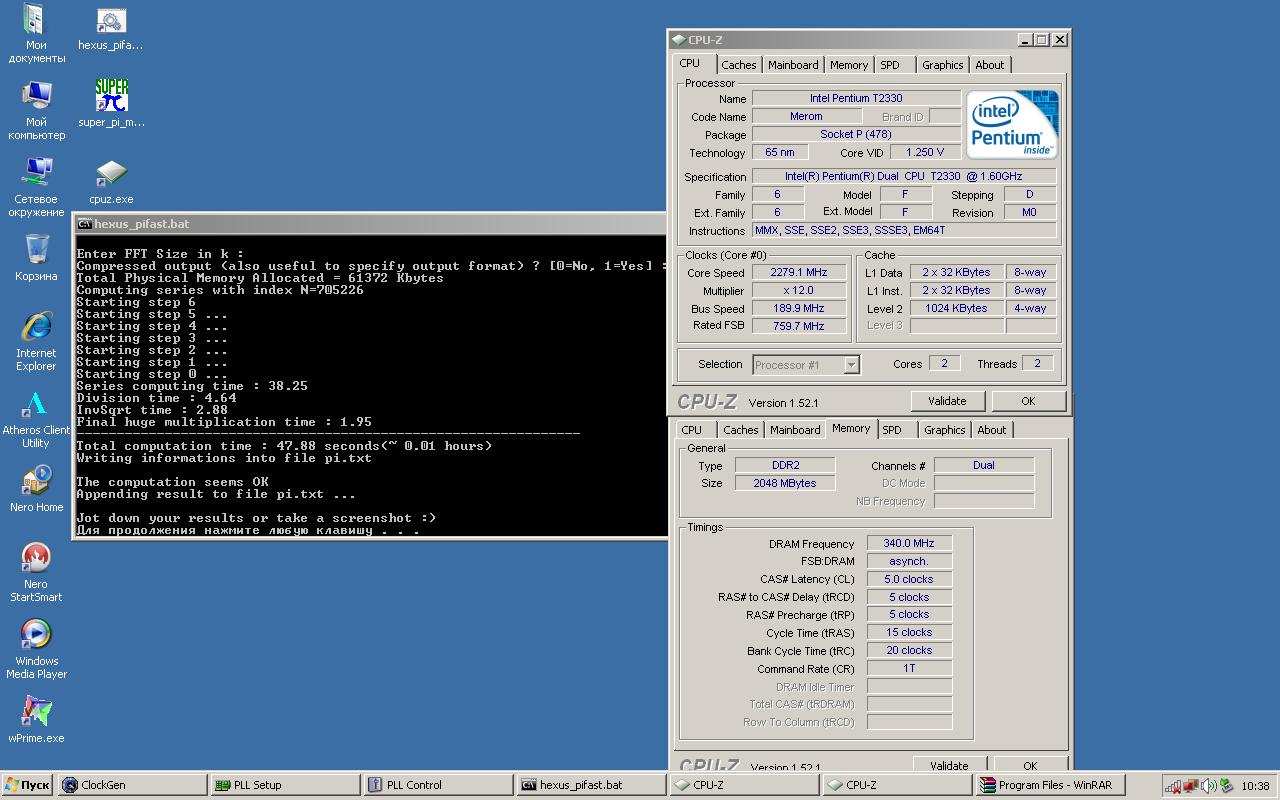Click the Intel Pentium T2330 name field
The width and height of the screenshot is (1280, 800).
pyautogui.click(x=856, y=98)
